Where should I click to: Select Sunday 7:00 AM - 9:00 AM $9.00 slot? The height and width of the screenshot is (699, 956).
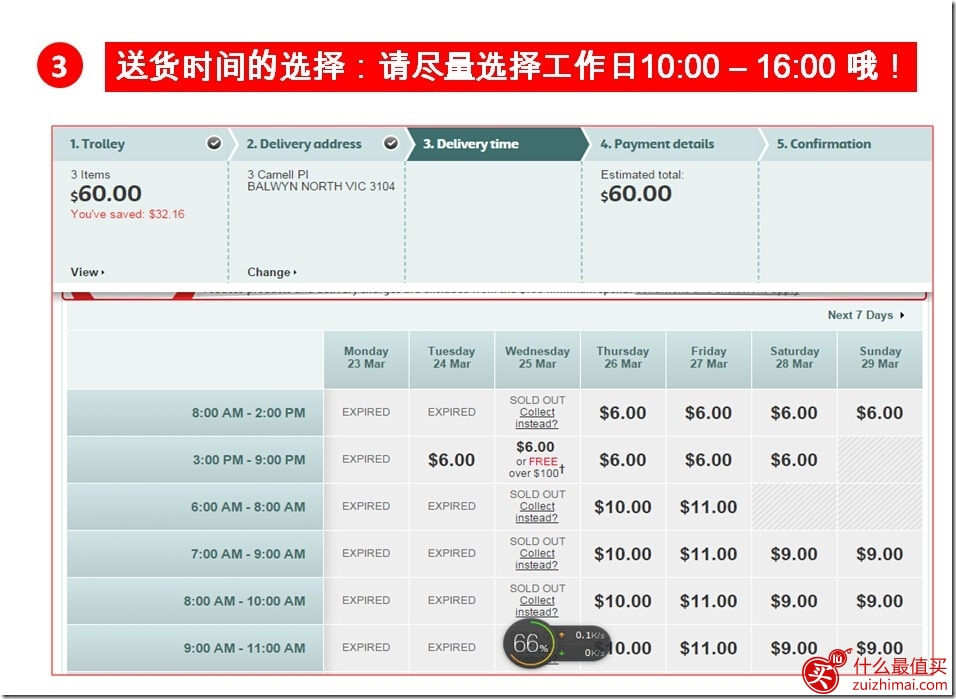pyautogui.click(x=880, y=554)
